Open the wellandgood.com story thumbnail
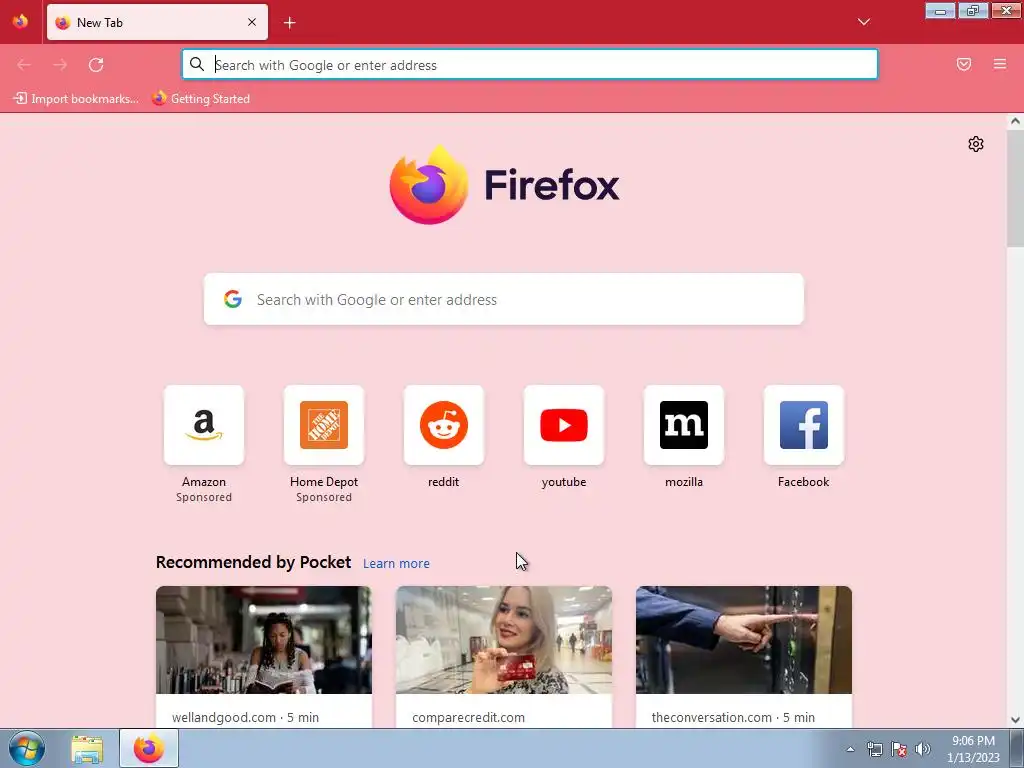The width and height of the screenshot is (1024, 768). [x=264, y=640]
